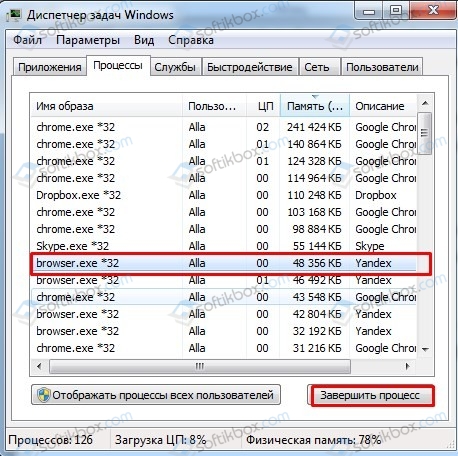
Task: Select chrome.exe row with 43 548 КБ
Action: (223, 297)
